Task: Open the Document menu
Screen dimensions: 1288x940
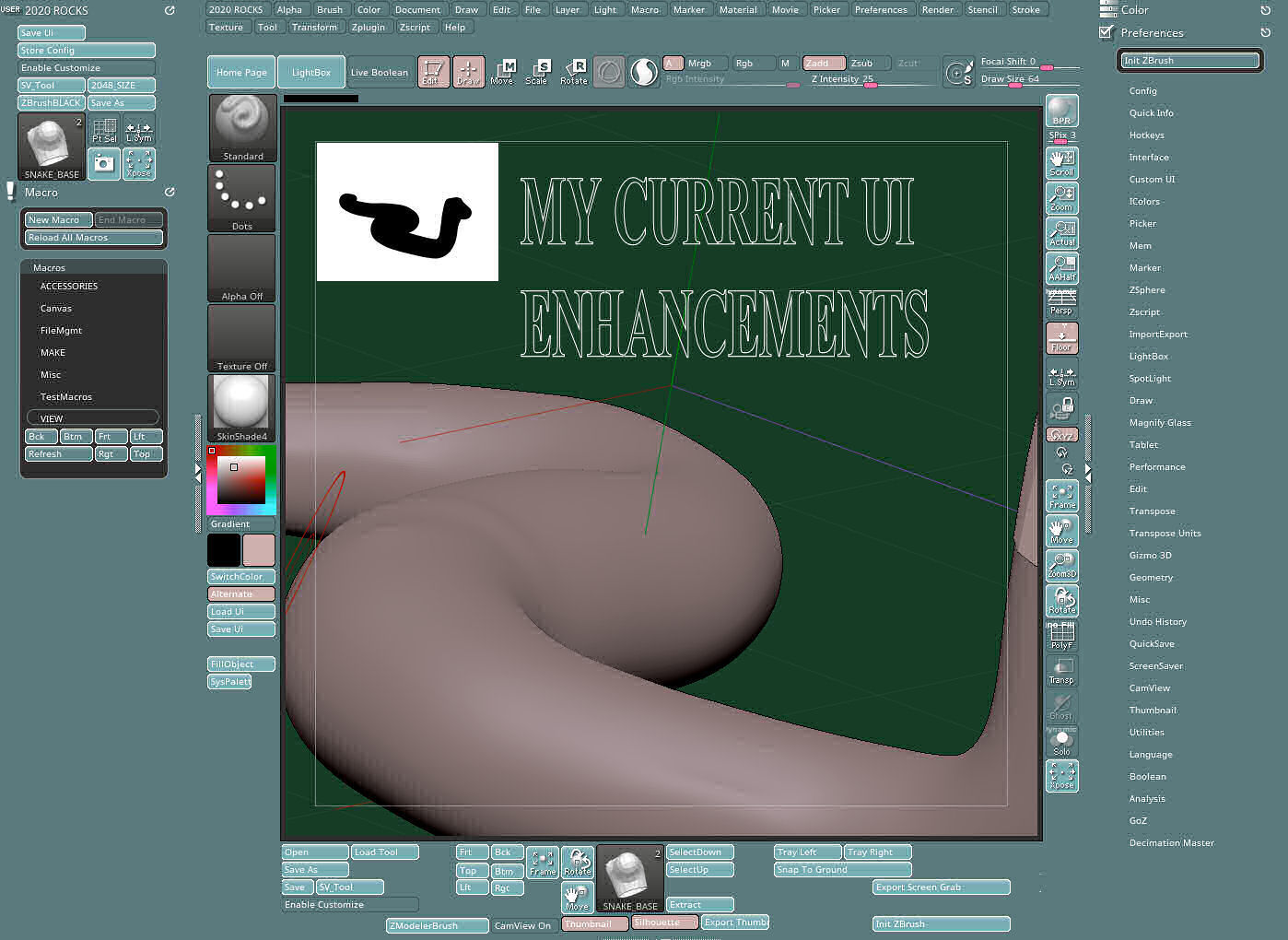Action: tap(417, 9)
